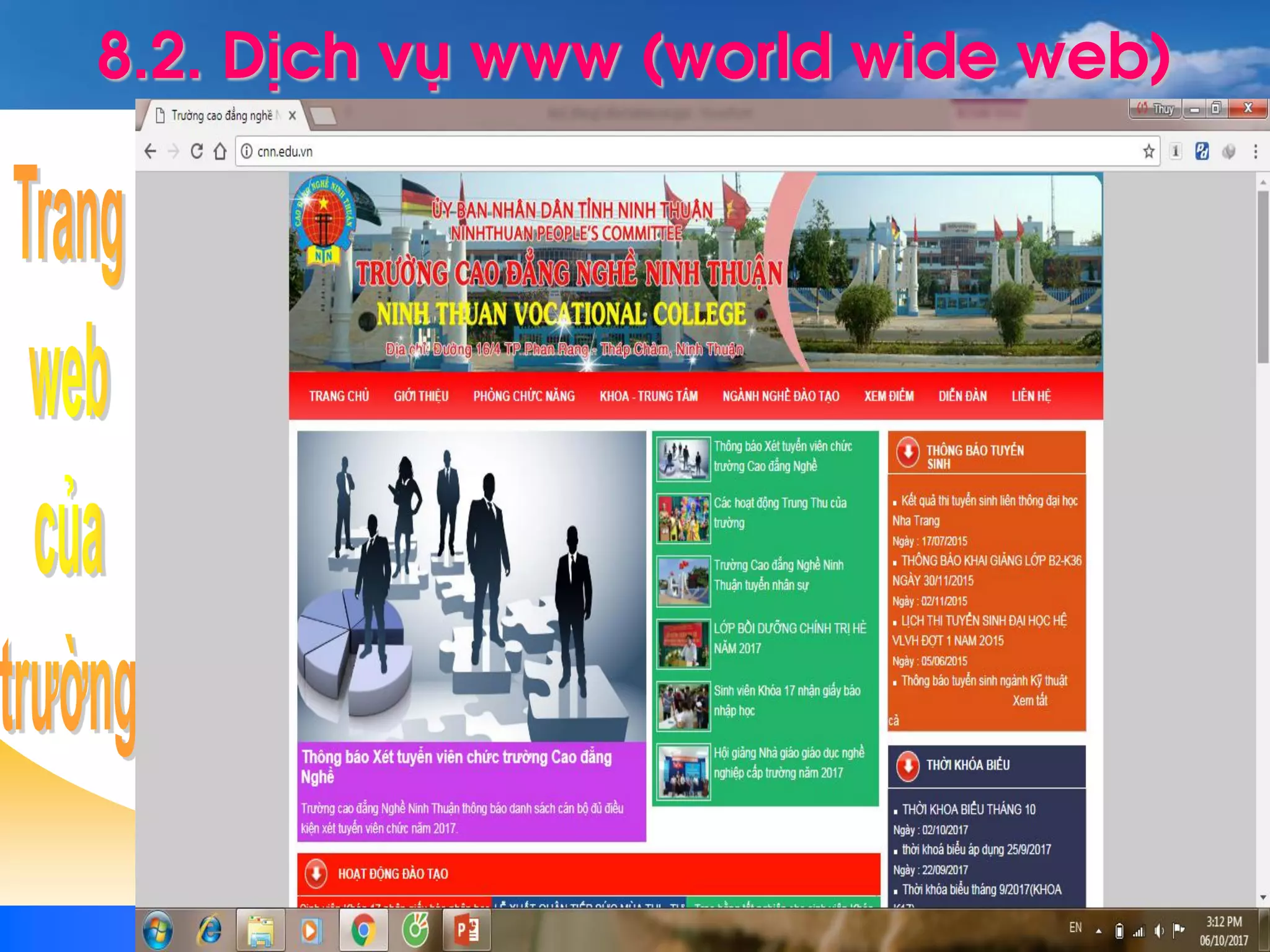Click scrollbar down arrow
This screenshot has width=1270, height=952.
point(1263,897)
